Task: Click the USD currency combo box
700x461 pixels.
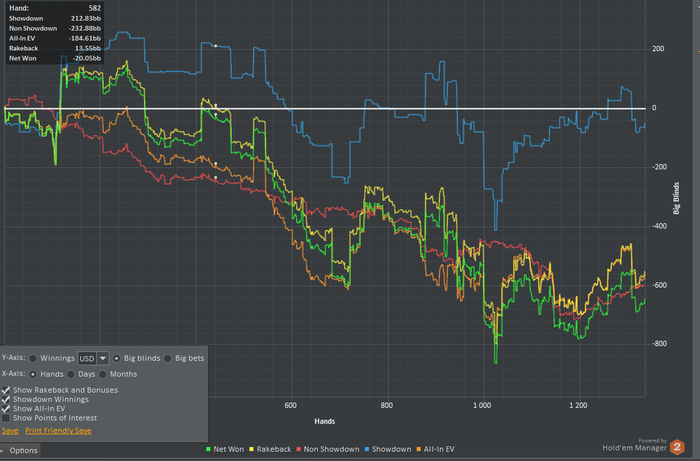Action: pos(93,358)
